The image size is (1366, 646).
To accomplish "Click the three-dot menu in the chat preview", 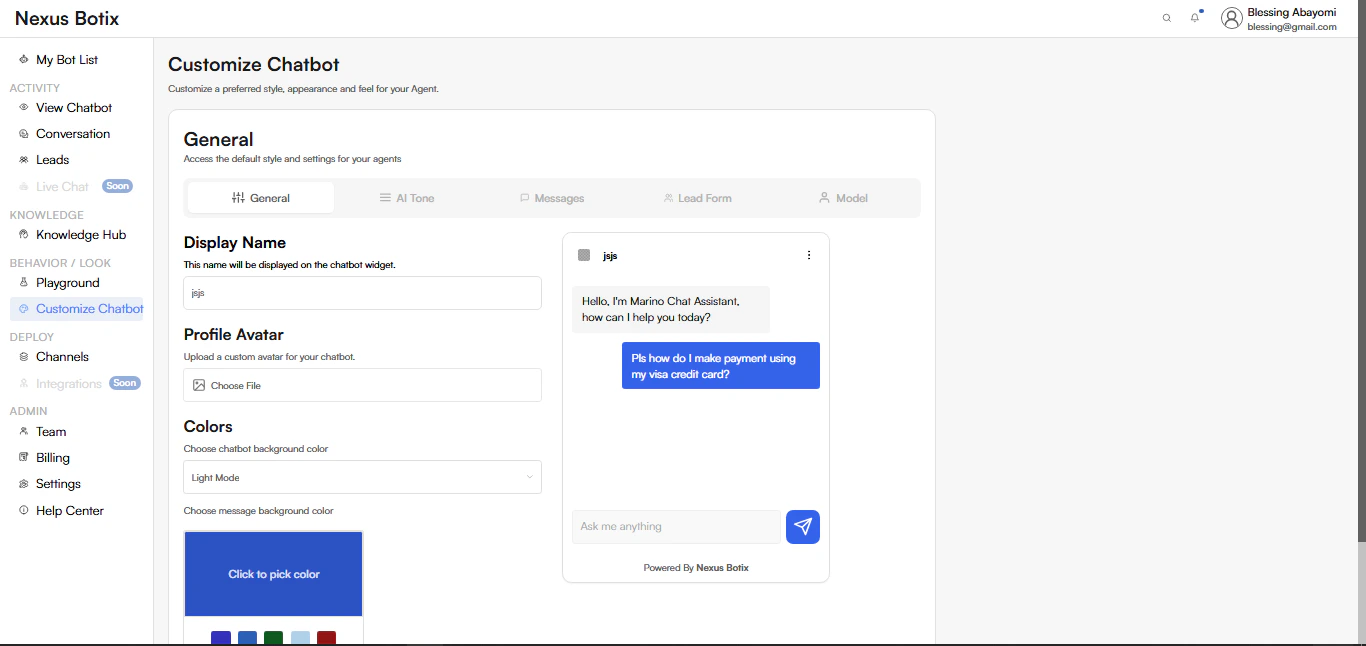I will pos(809,255).
